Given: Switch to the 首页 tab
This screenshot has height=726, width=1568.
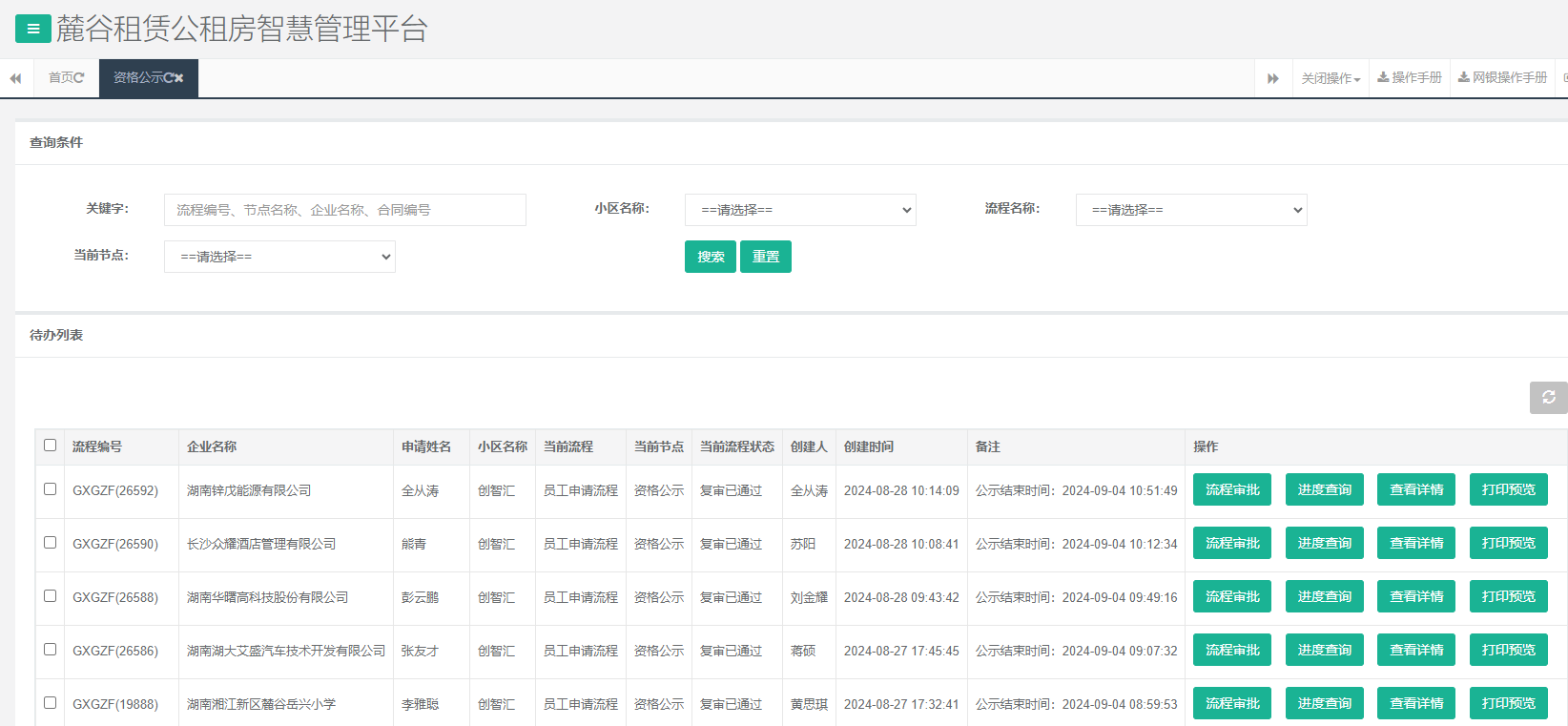Looking at the screenshot, I should [x=61, y=78].
